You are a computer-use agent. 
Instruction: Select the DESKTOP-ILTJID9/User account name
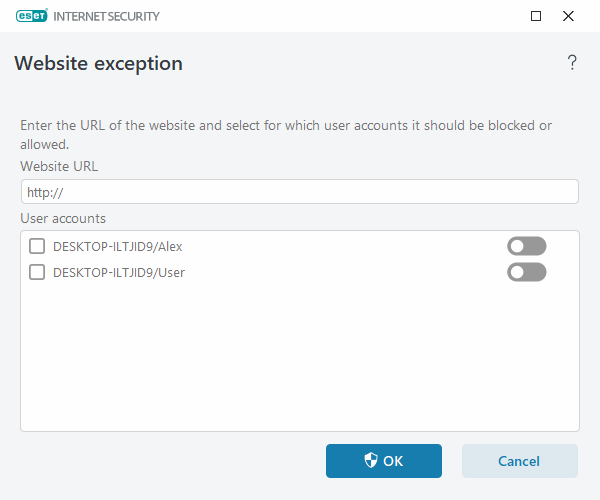(x=118, y=272)
